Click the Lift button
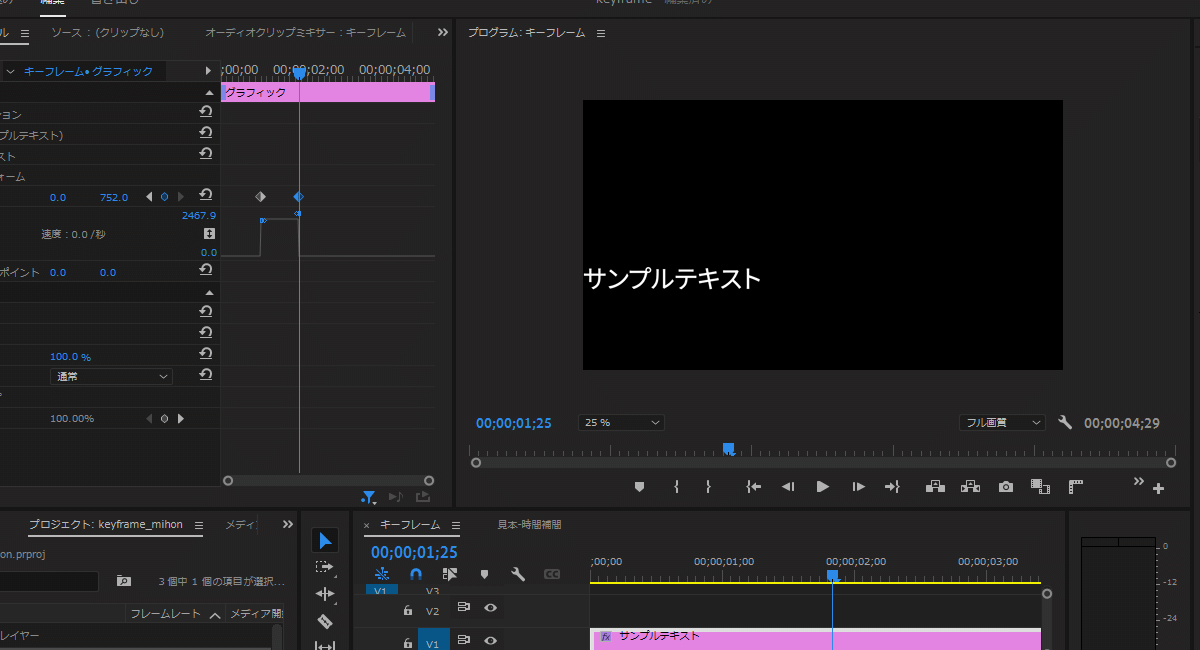Image resolution: width=1200 pixels, height=650 pixels. 935,487
